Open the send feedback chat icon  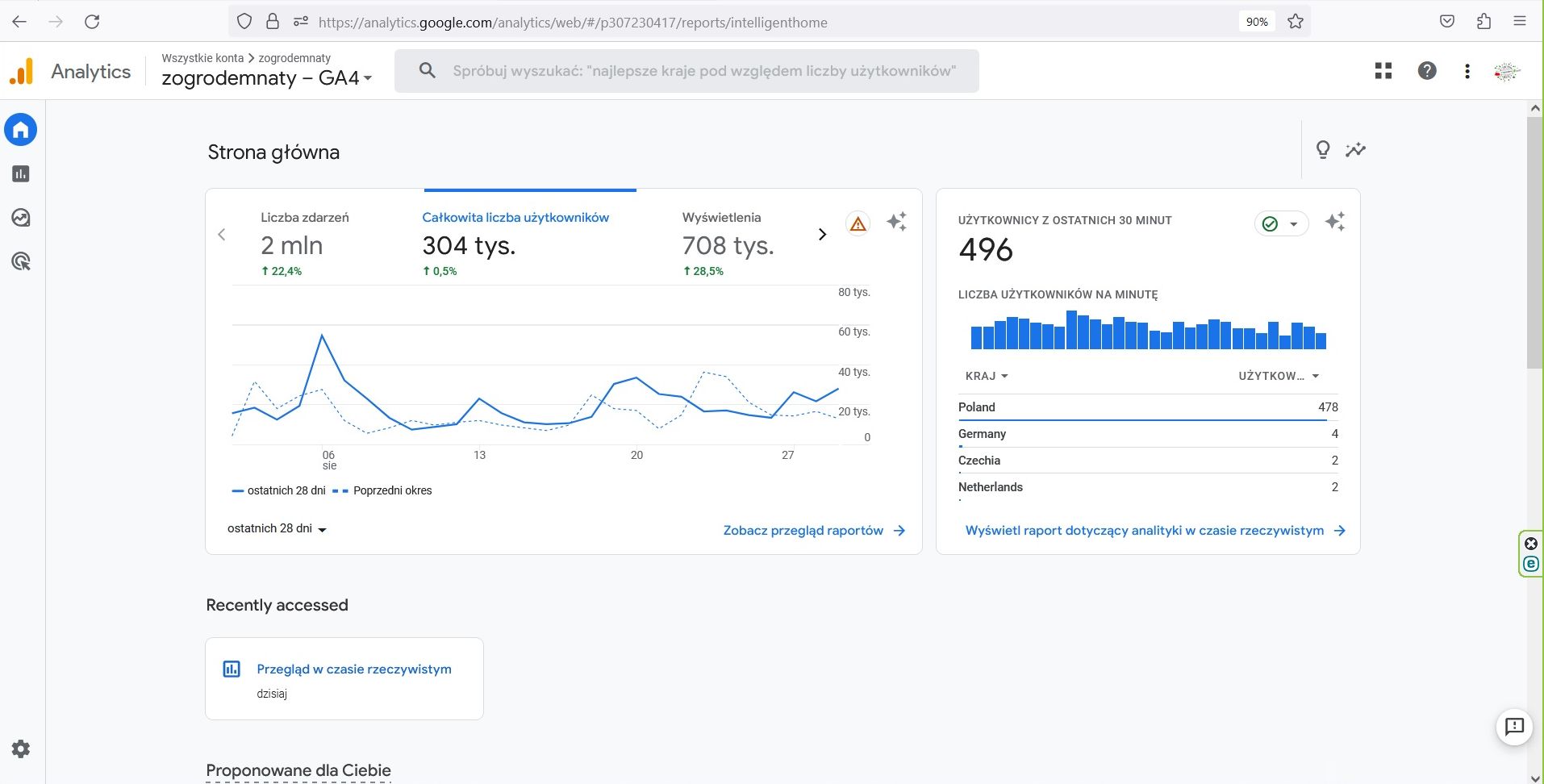click(1514, 727)
